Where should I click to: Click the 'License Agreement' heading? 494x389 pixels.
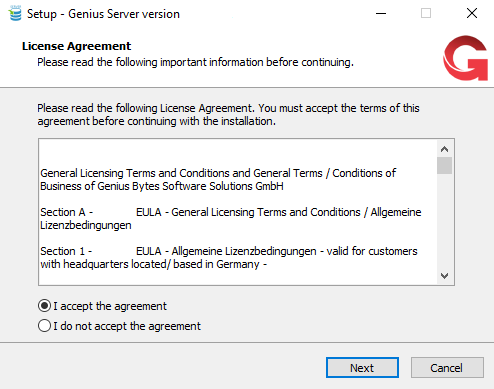click(76, 46)
